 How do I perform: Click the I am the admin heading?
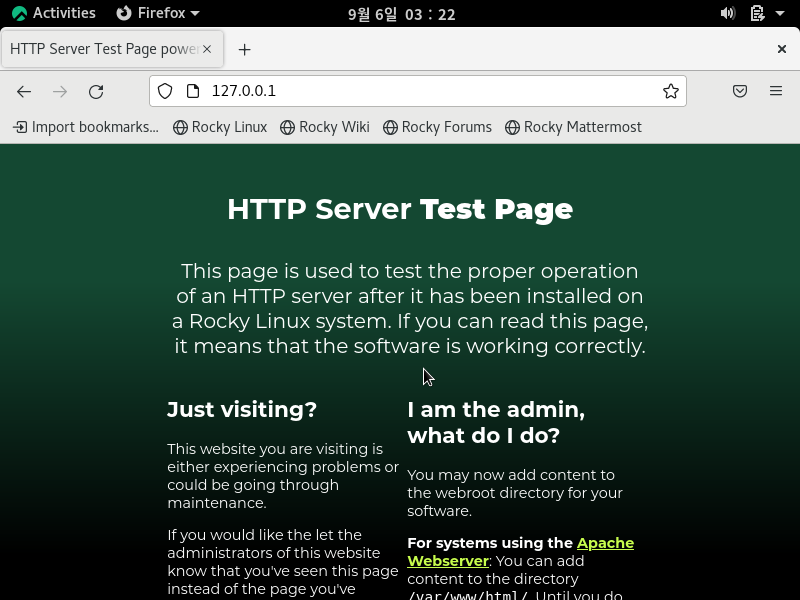(x=496, y=422)
